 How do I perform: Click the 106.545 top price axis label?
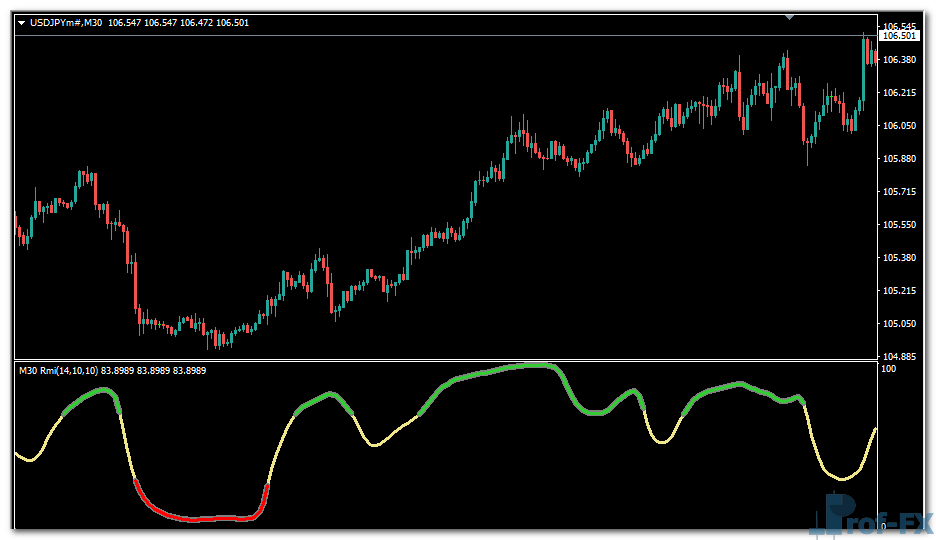[900, 26]
